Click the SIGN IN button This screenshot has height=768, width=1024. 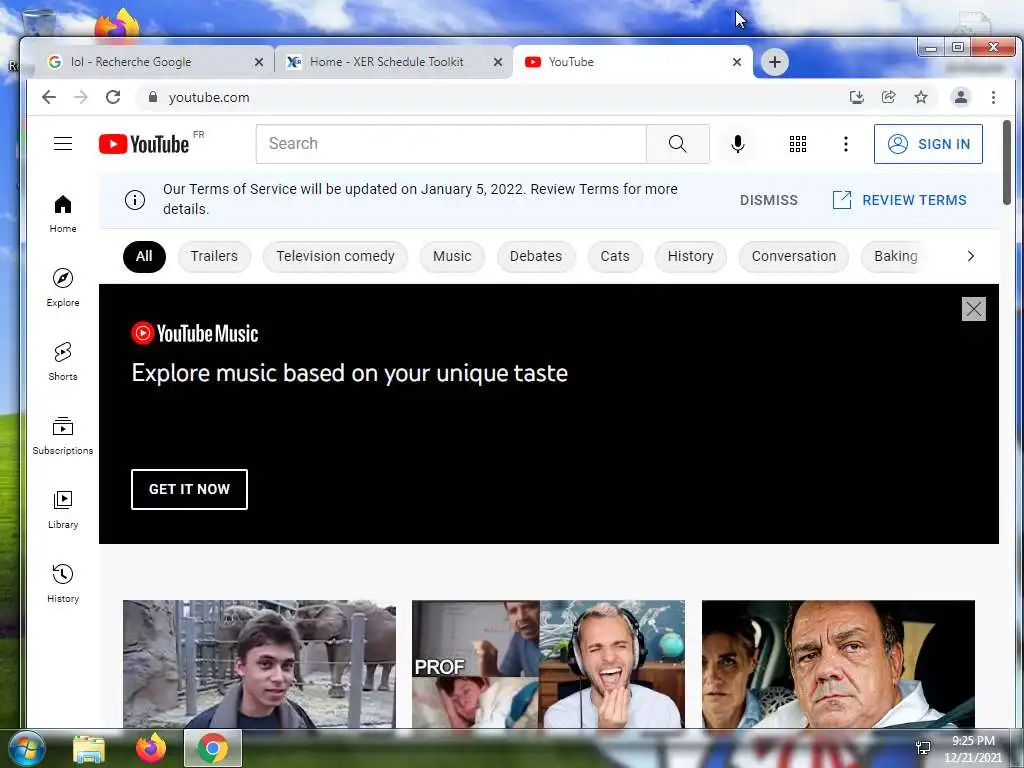tap(928, 144)
